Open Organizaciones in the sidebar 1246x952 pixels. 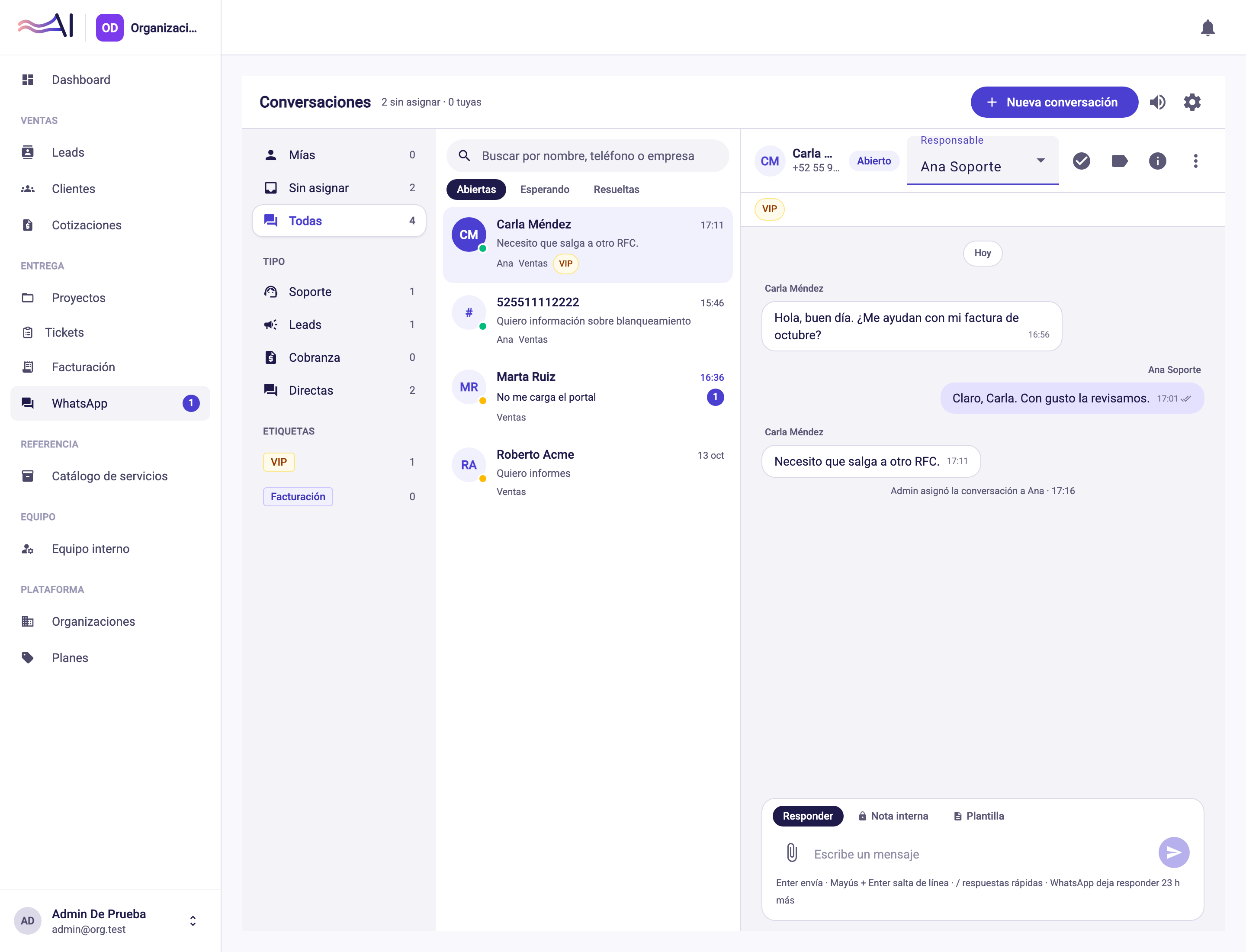click(x=110, y=622)
